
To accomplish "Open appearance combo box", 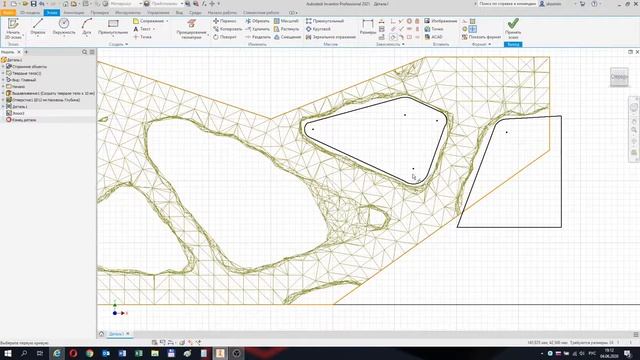I will (167, 4).
